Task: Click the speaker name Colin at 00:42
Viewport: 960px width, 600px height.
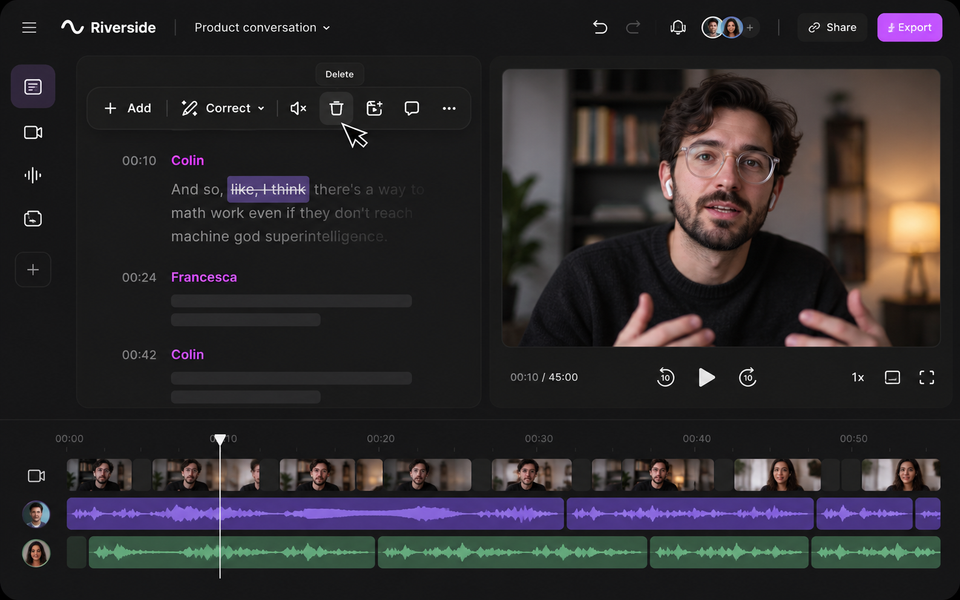Action: click(x=187, y=354)
